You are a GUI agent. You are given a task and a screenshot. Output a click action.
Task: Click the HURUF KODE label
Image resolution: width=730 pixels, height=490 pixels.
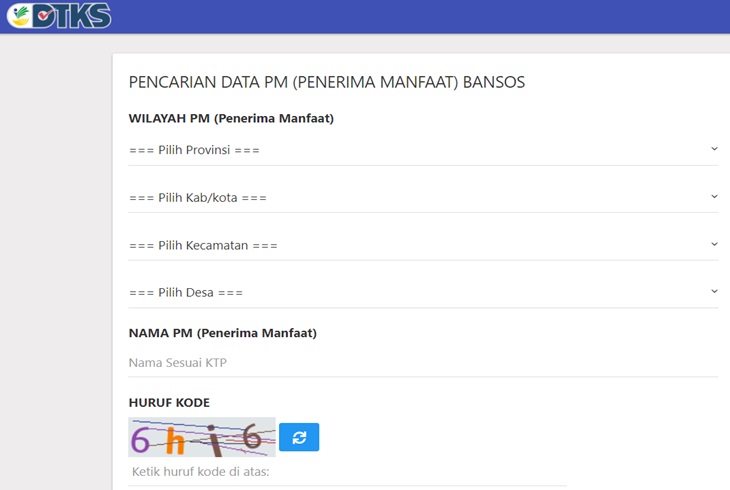(169, 402)
